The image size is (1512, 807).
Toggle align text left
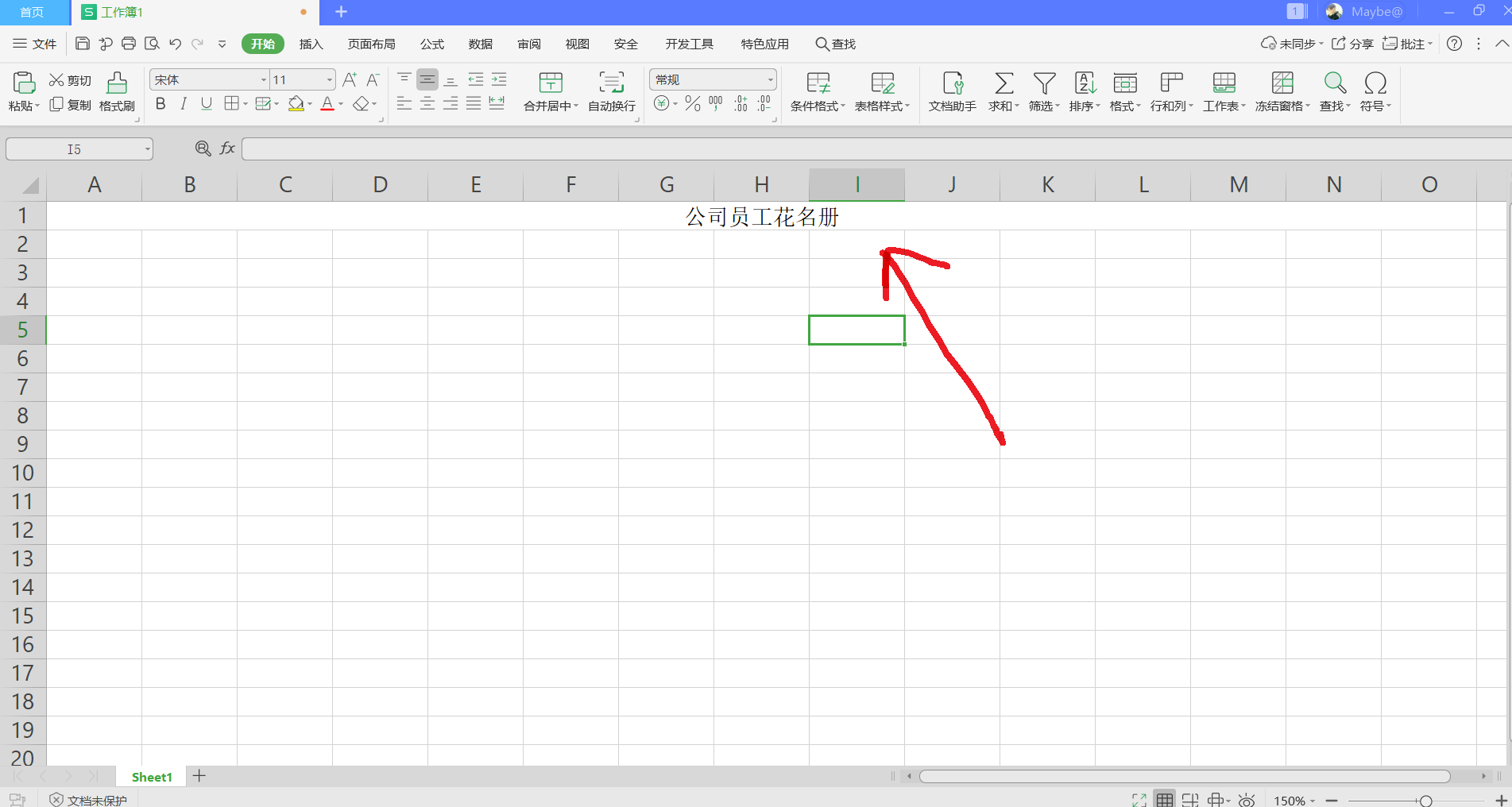tap(404, 103)
